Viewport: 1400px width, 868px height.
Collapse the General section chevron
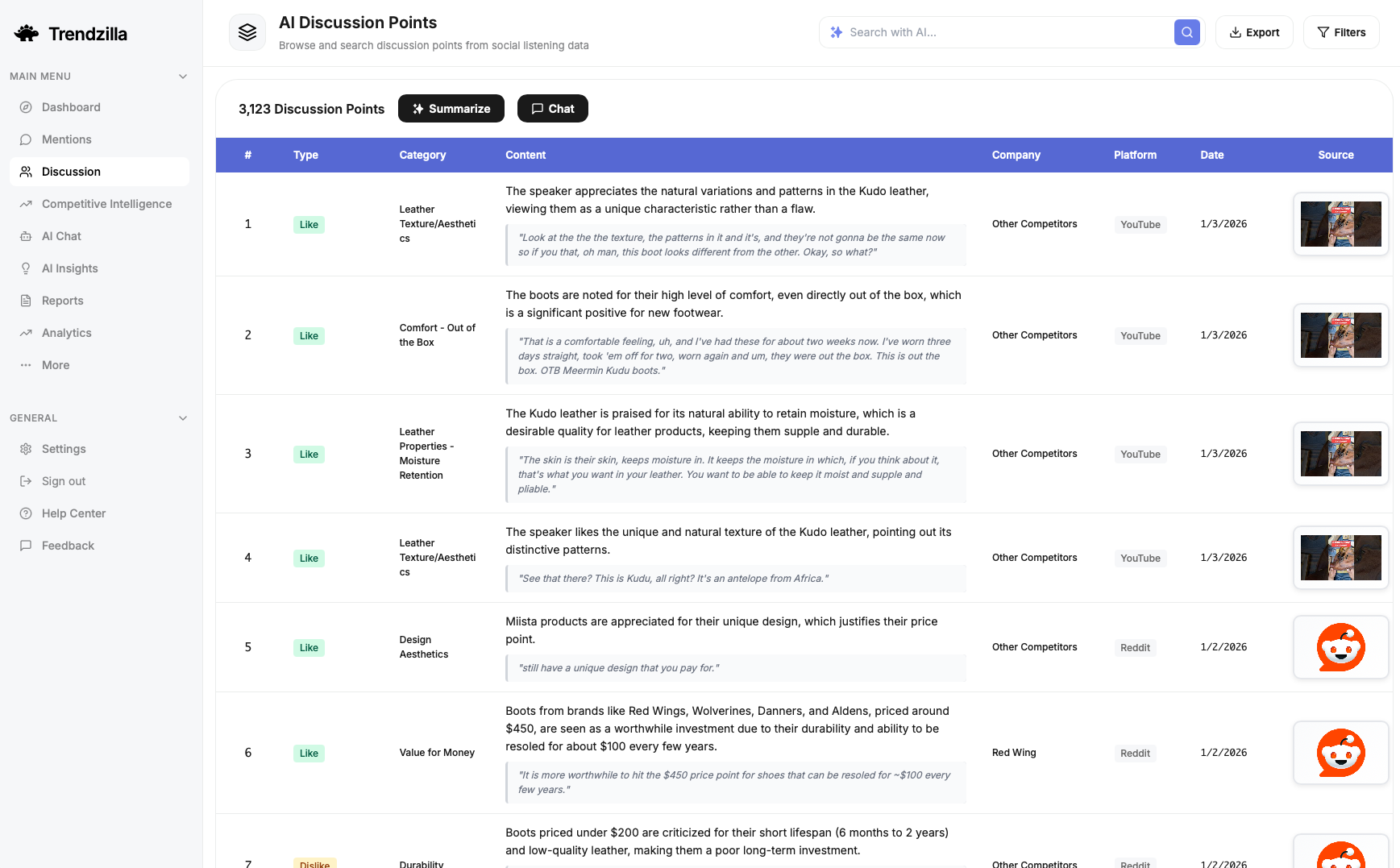coord(183,418)
